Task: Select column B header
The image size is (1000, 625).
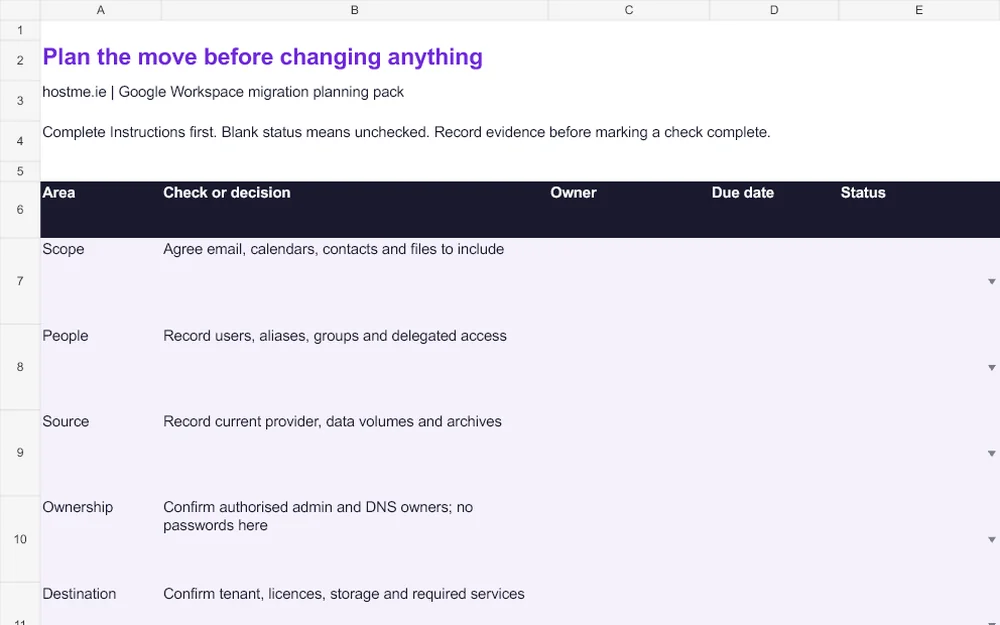Action: [x=355, y=10]
